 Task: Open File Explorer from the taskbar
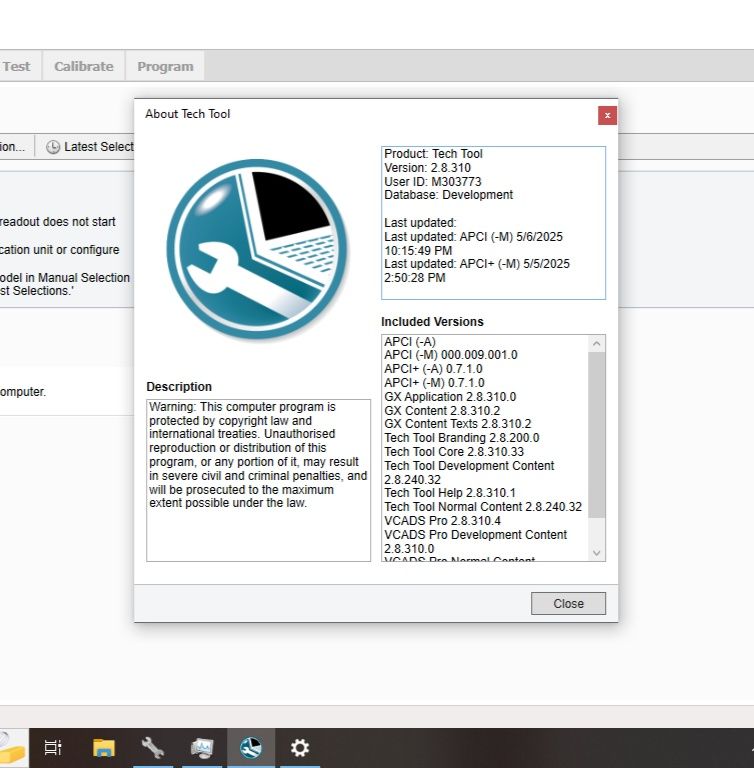coord(103,747)
